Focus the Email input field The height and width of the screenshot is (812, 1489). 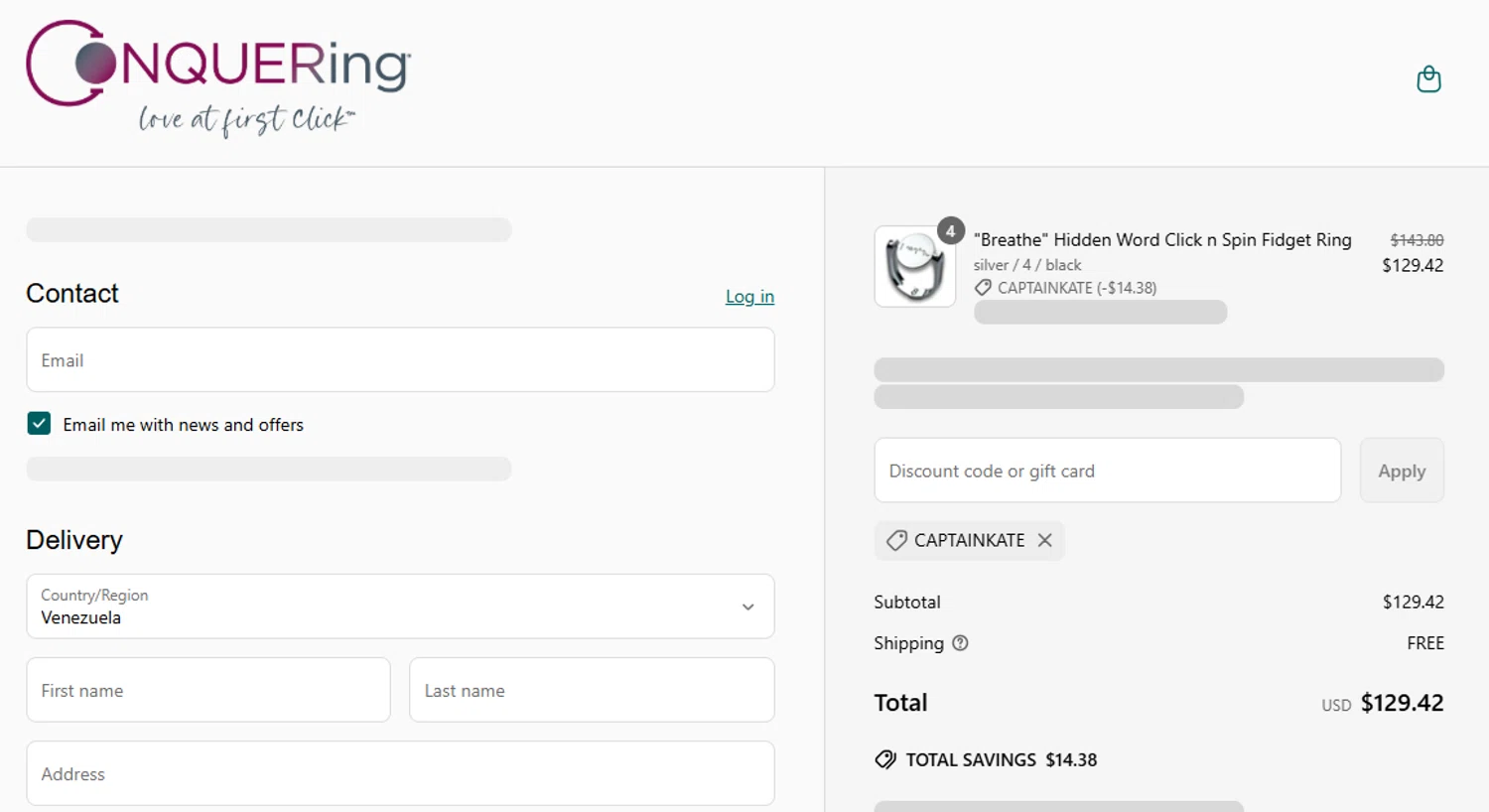(x=400, y=359)
